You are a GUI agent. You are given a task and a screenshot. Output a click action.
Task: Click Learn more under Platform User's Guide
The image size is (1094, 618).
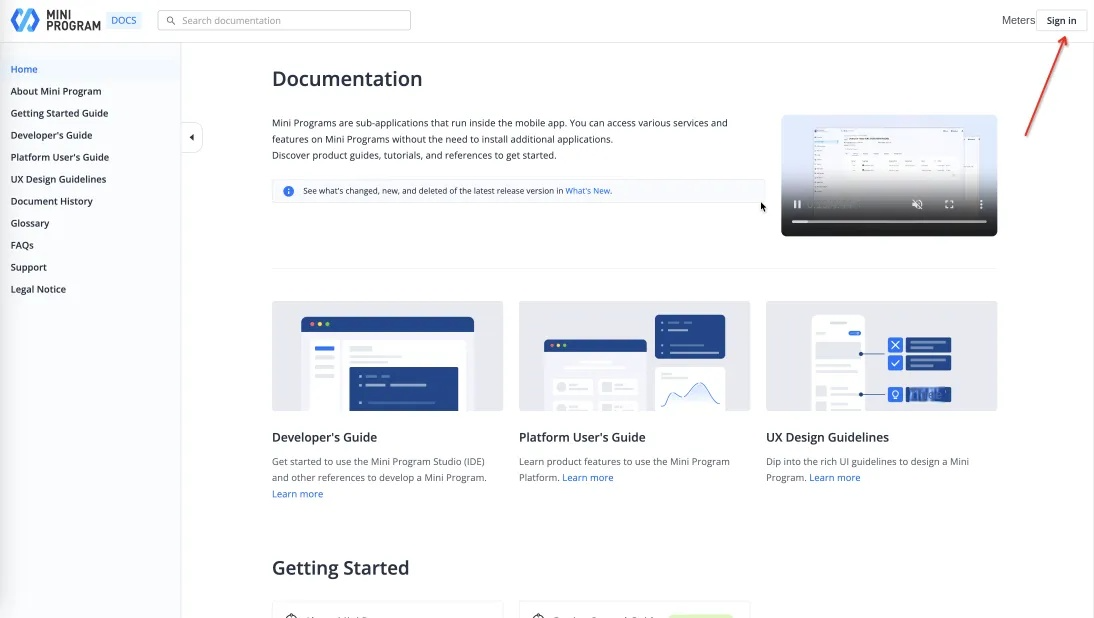tap(587, 478)
